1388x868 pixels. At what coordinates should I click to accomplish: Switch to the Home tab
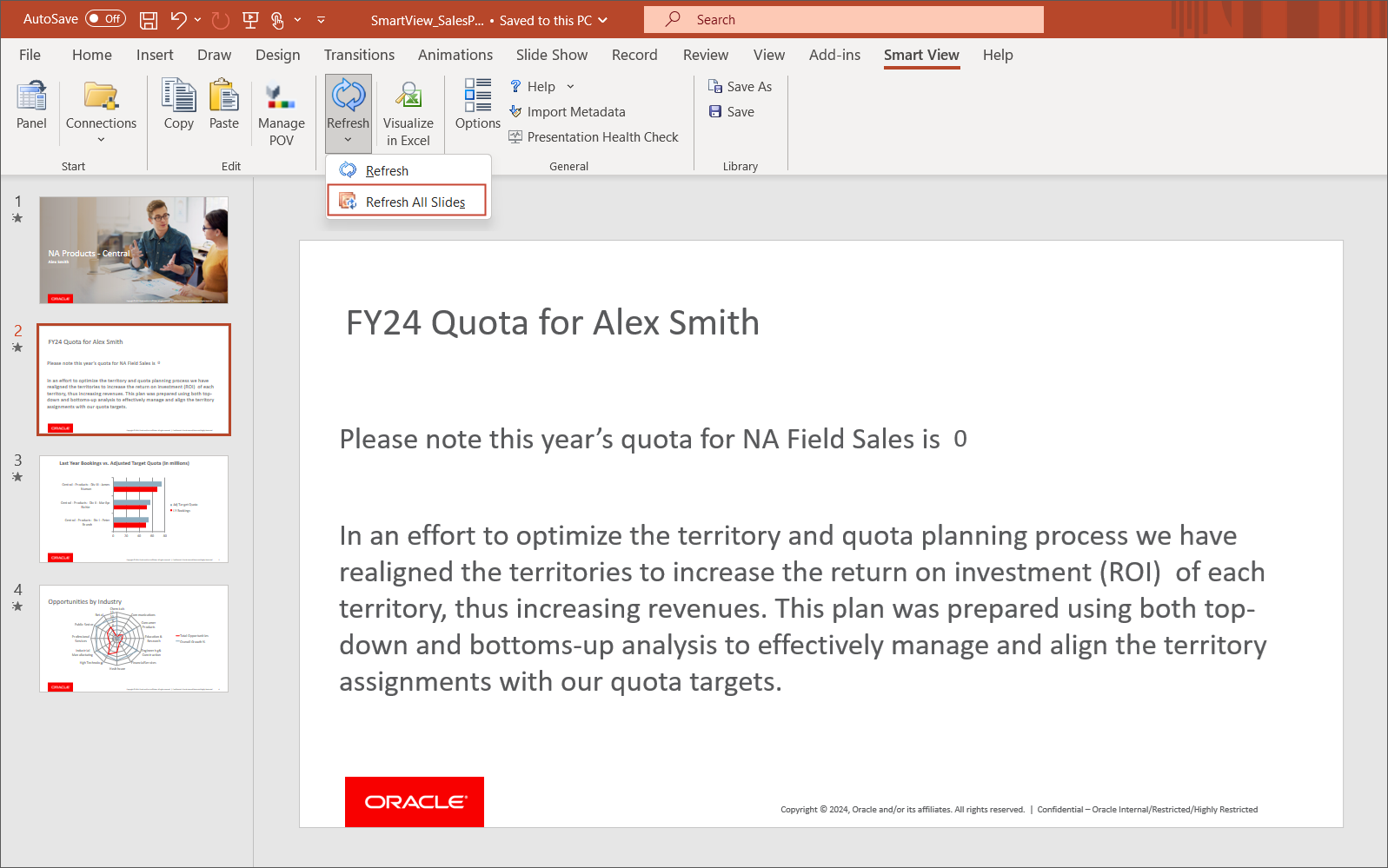tap(92, 55)
